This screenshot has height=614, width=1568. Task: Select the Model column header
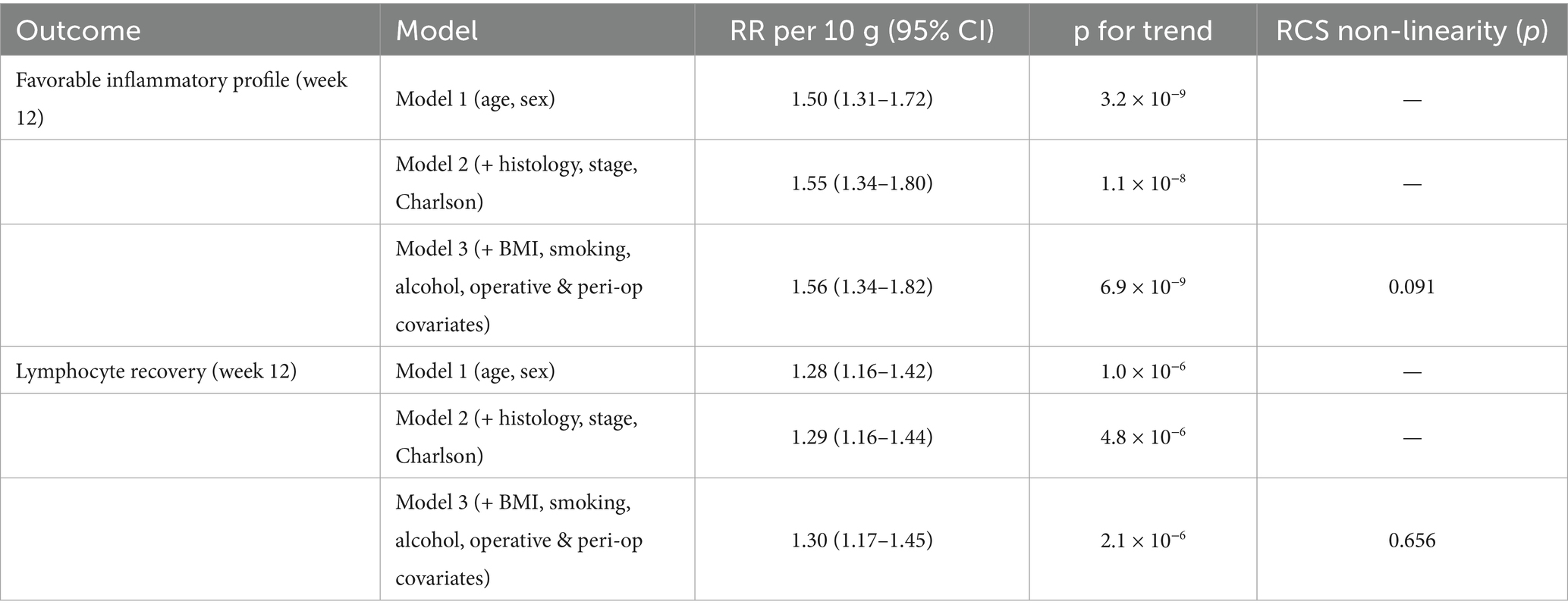tap(437, 31)
